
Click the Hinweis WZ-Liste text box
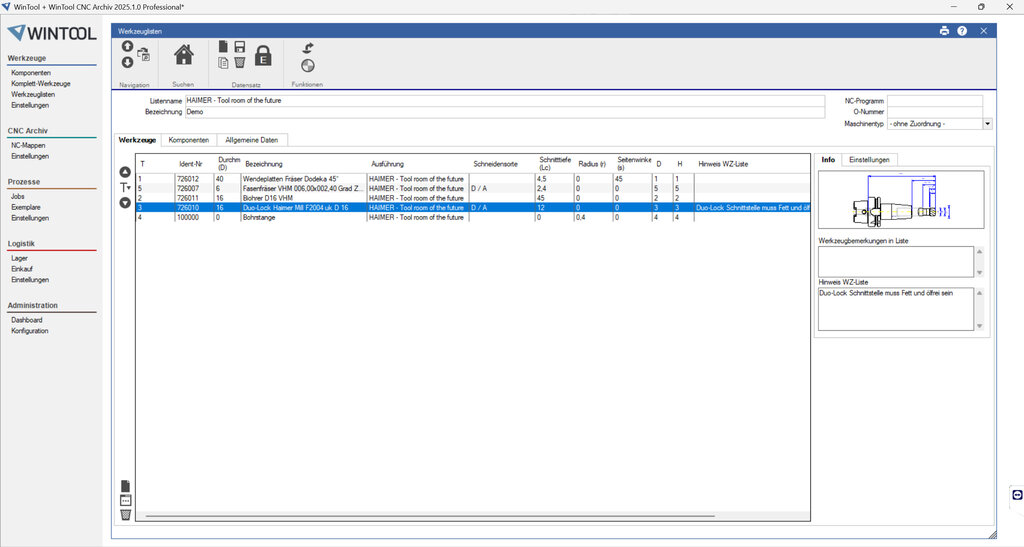click(x=895, y=309)
